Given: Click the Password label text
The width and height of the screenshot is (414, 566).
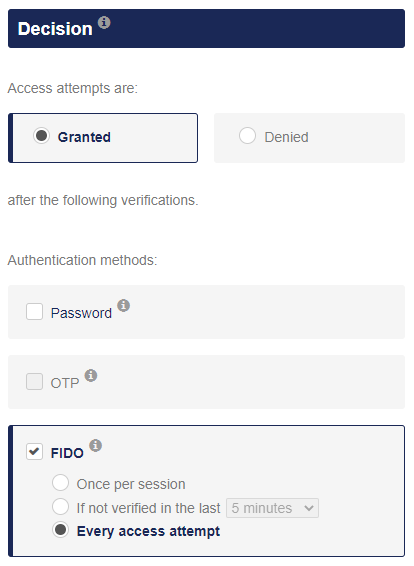Looking at the screenshot, I should point(81,313).
